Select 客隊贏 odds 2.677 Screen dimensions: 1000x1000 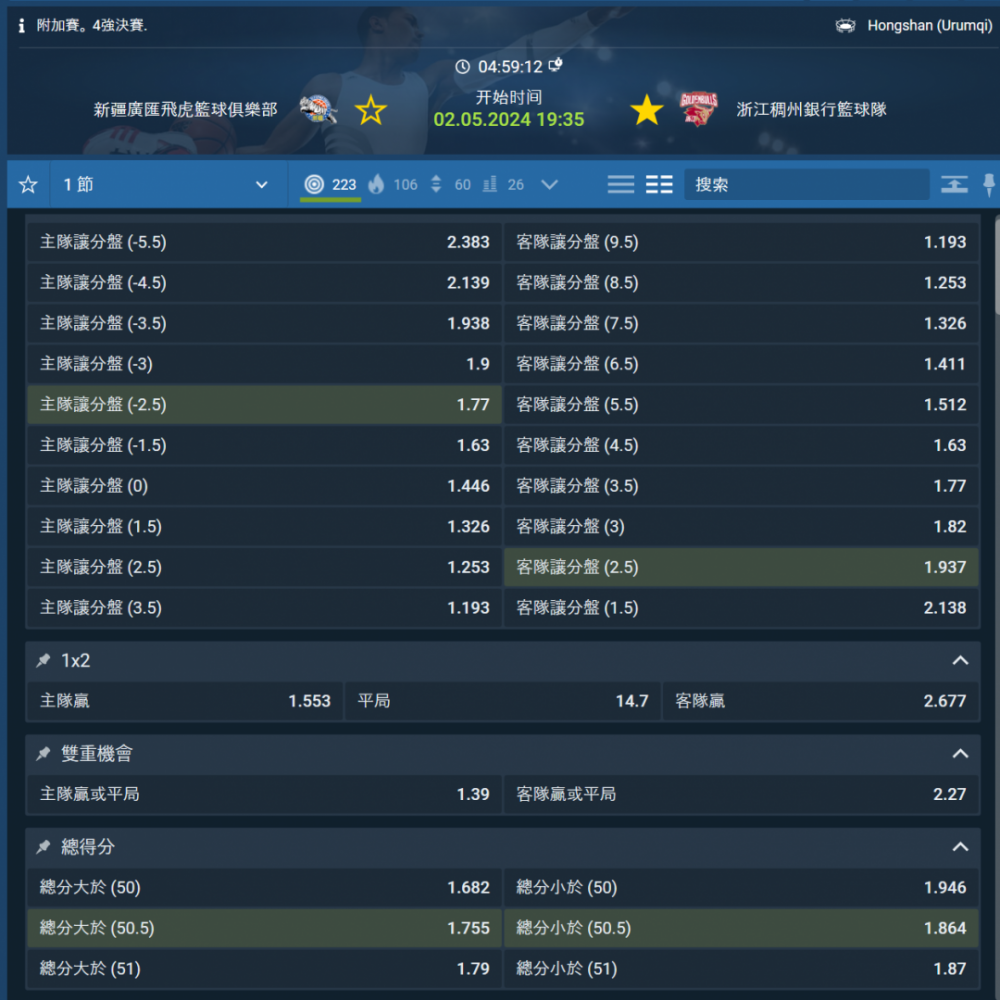(x=821, y=702)
